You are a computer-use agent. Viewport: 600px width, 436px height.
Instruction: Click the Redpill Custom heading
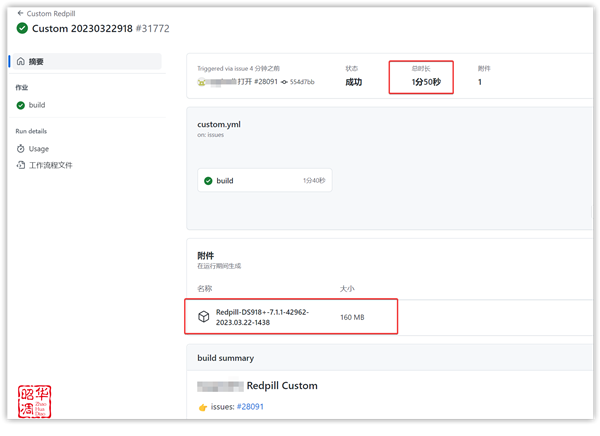click(282, 385)
